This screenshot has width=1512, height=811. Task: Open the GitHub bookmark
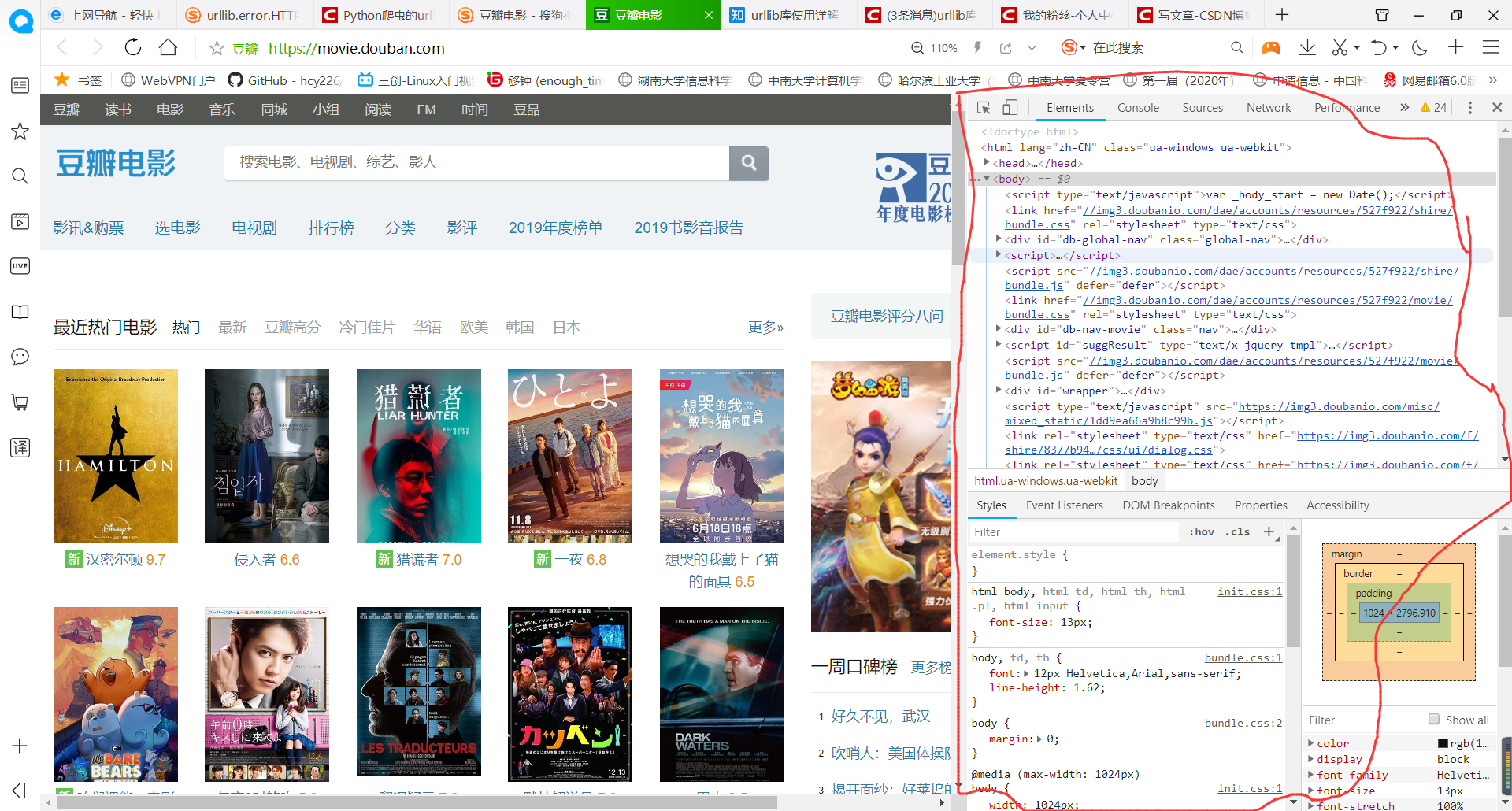[x=284, y=80]
